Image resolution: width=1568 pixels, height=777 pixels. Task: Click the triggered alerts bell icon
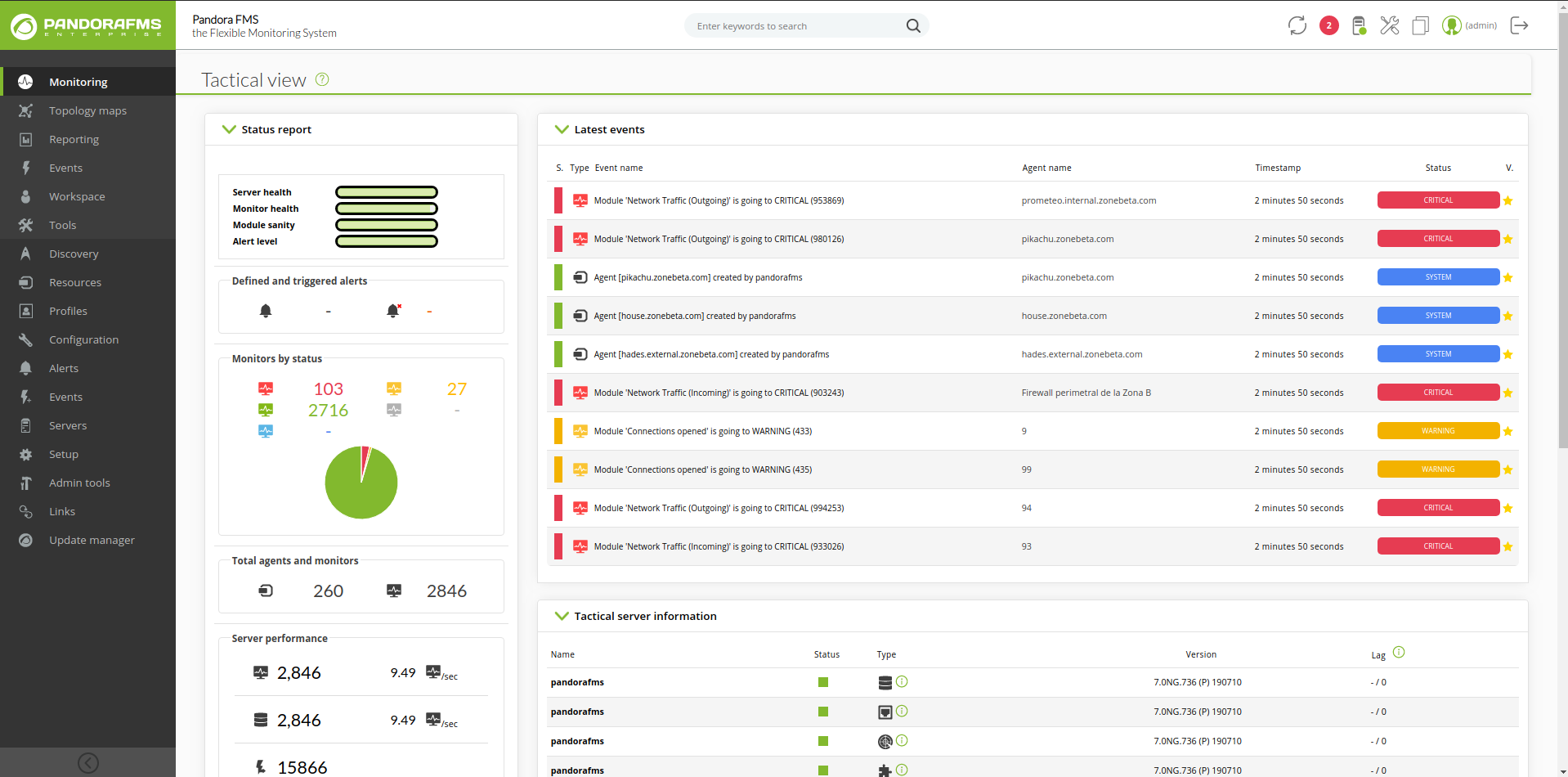394,311
